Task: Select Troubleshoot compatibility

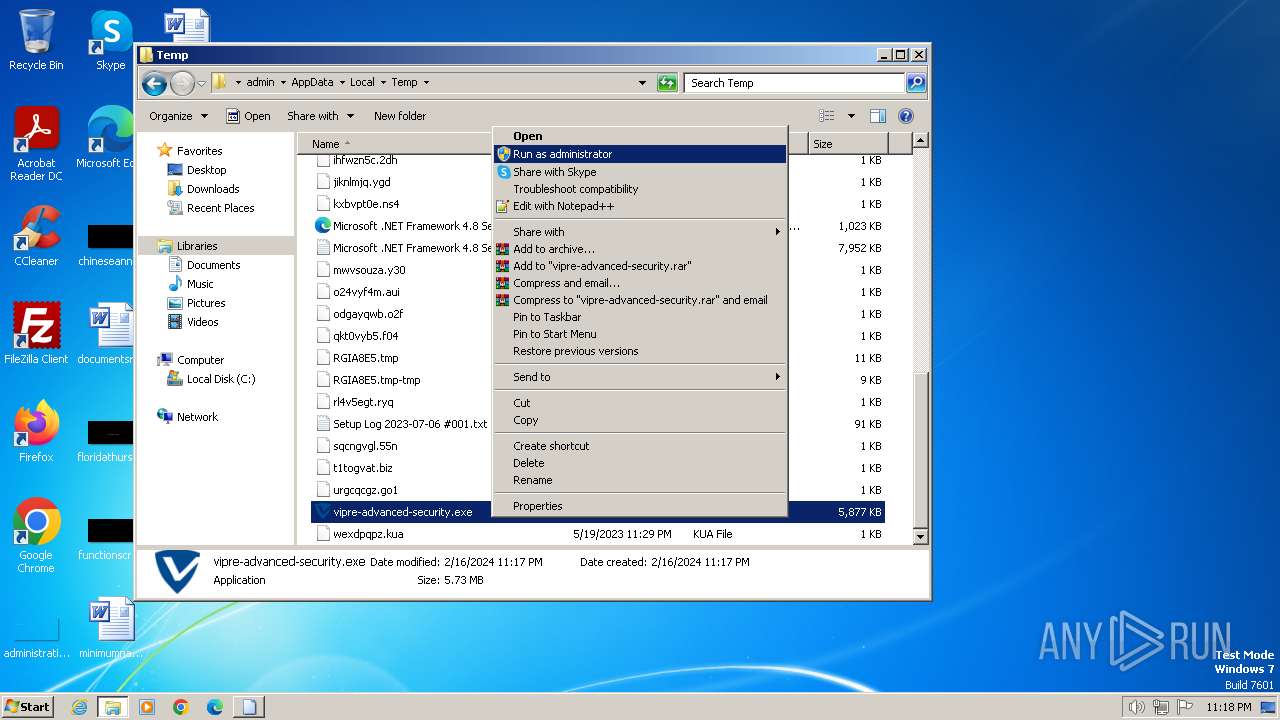Action: pos(640,189)
